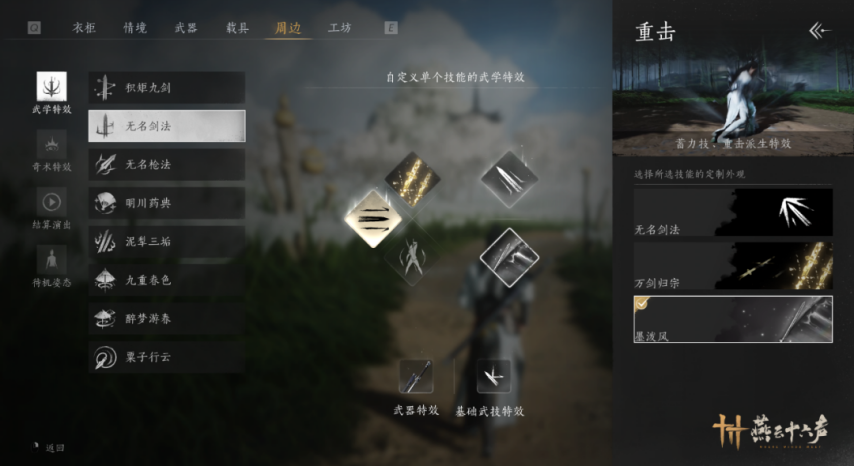Switch to the 武器 tab
The image size is (854, 466).
pos(186,28)
